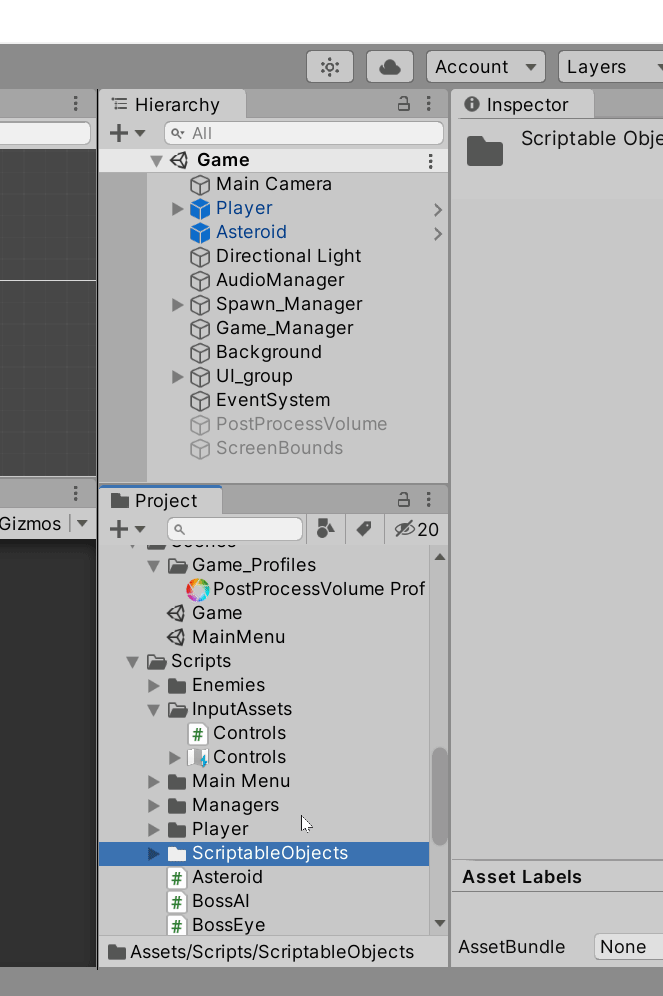The image size is (663, 996).
Task: Collapse the Scripts folder
Action: [132, 662]
